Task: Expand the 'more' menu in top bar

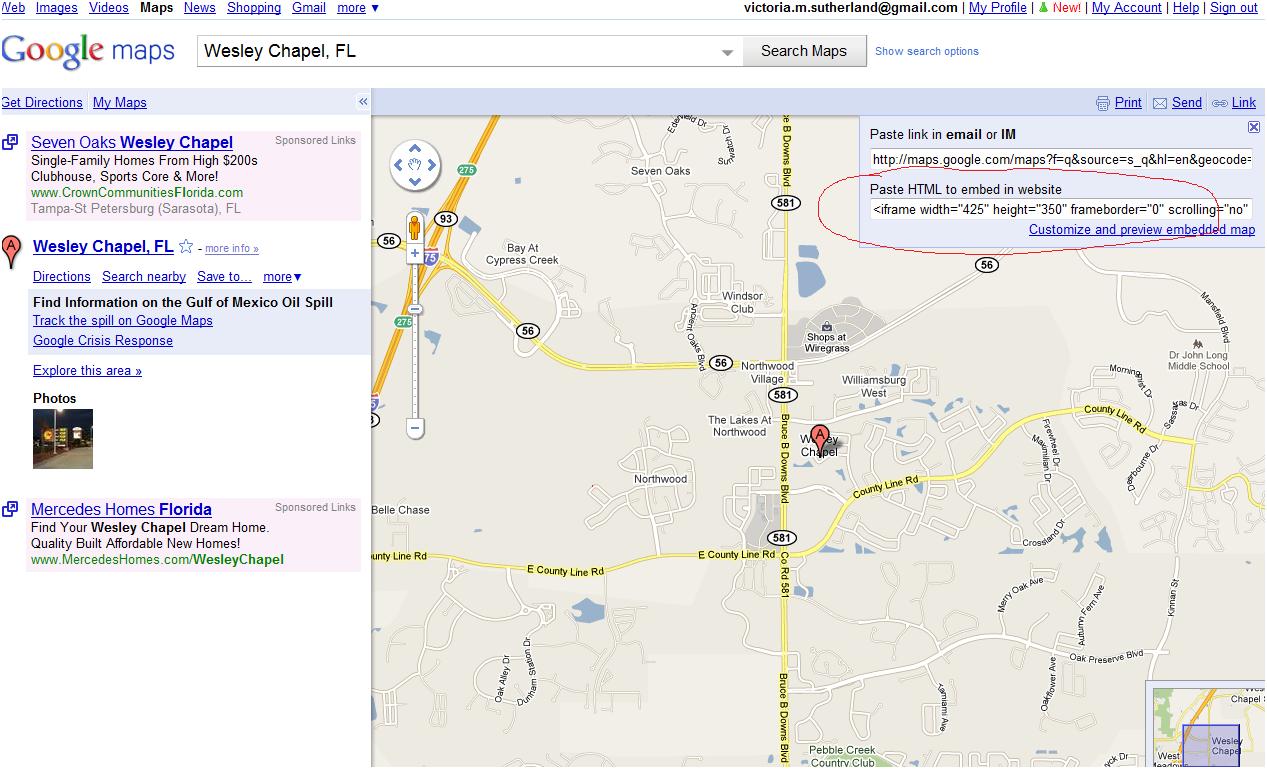Action: [x=358, y=8]
